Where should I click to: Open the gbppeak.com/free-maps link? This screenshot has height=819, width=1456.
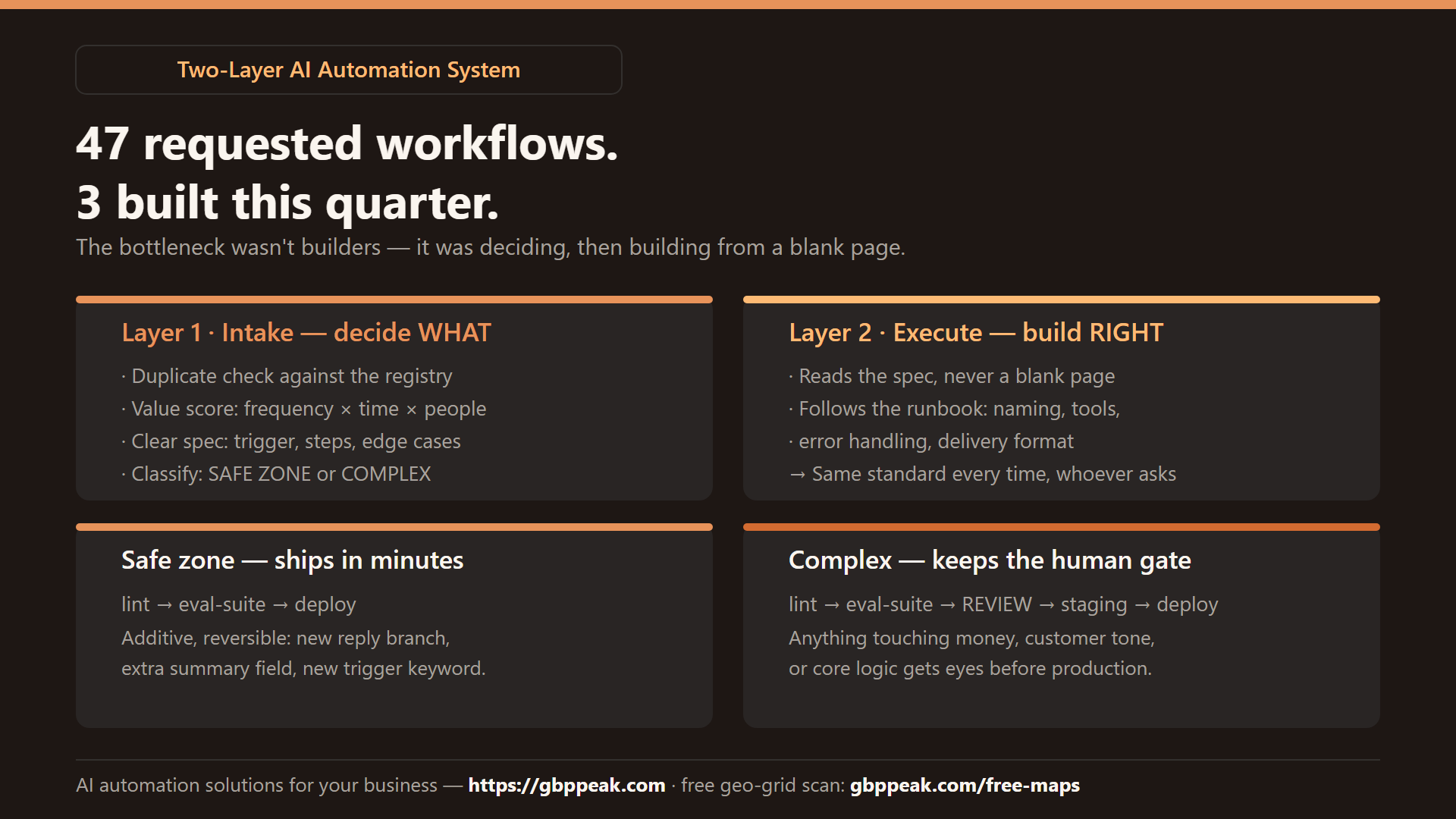tap(965, 785)
